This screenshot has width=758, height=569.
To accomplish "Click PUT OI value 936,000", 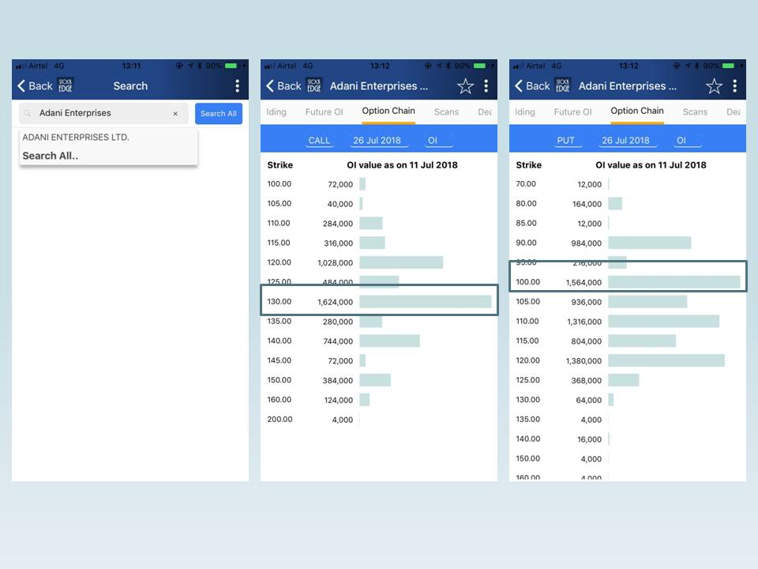I will click(x=586, y=302).
